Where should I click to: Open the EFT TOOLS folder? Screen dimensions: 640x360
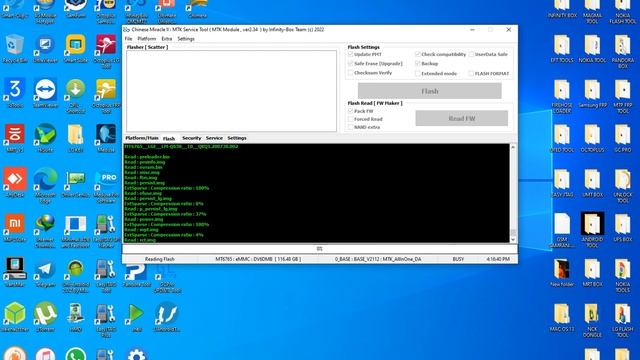click(x=562, y=48)
